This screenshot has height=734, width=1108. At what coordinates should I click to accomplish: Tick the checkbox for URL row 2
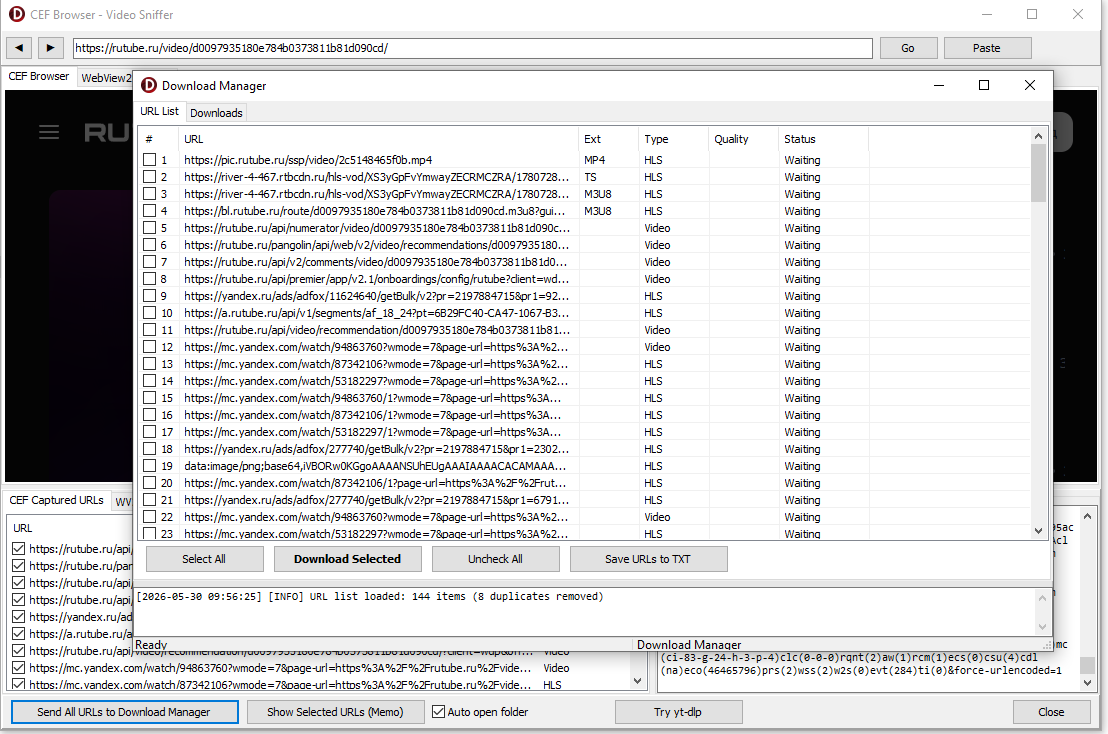[x=150, y=177]
